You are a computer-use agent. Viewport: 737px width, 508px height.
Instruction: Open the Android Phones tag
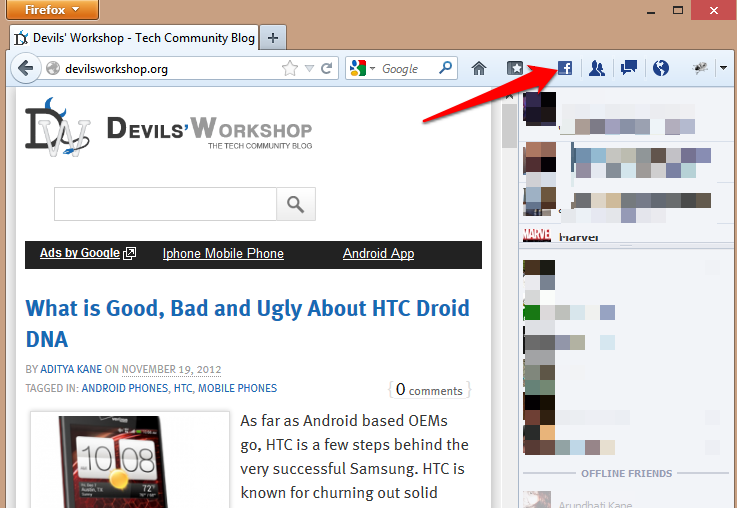[x=125, y=388]
